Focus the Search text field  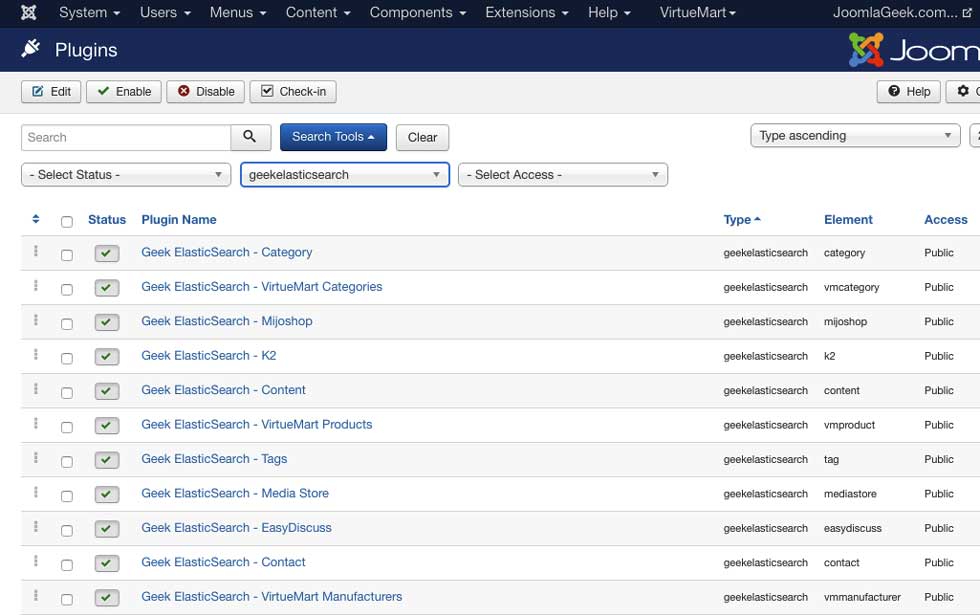[126, 137]
